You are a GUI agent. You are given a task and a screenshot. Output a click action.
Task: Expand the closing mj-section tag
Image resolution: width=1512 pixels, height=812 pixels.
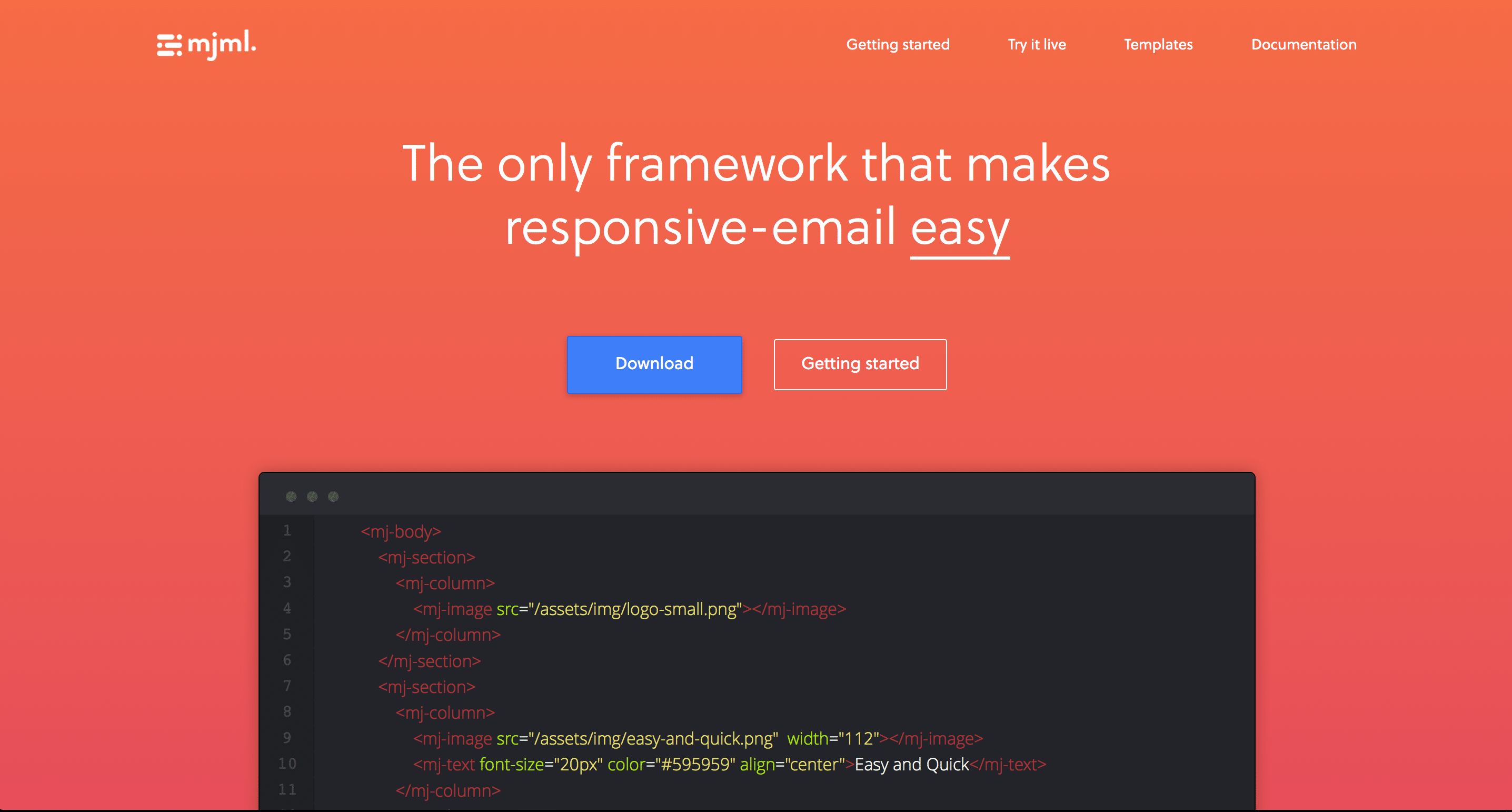tap(429, 661)
